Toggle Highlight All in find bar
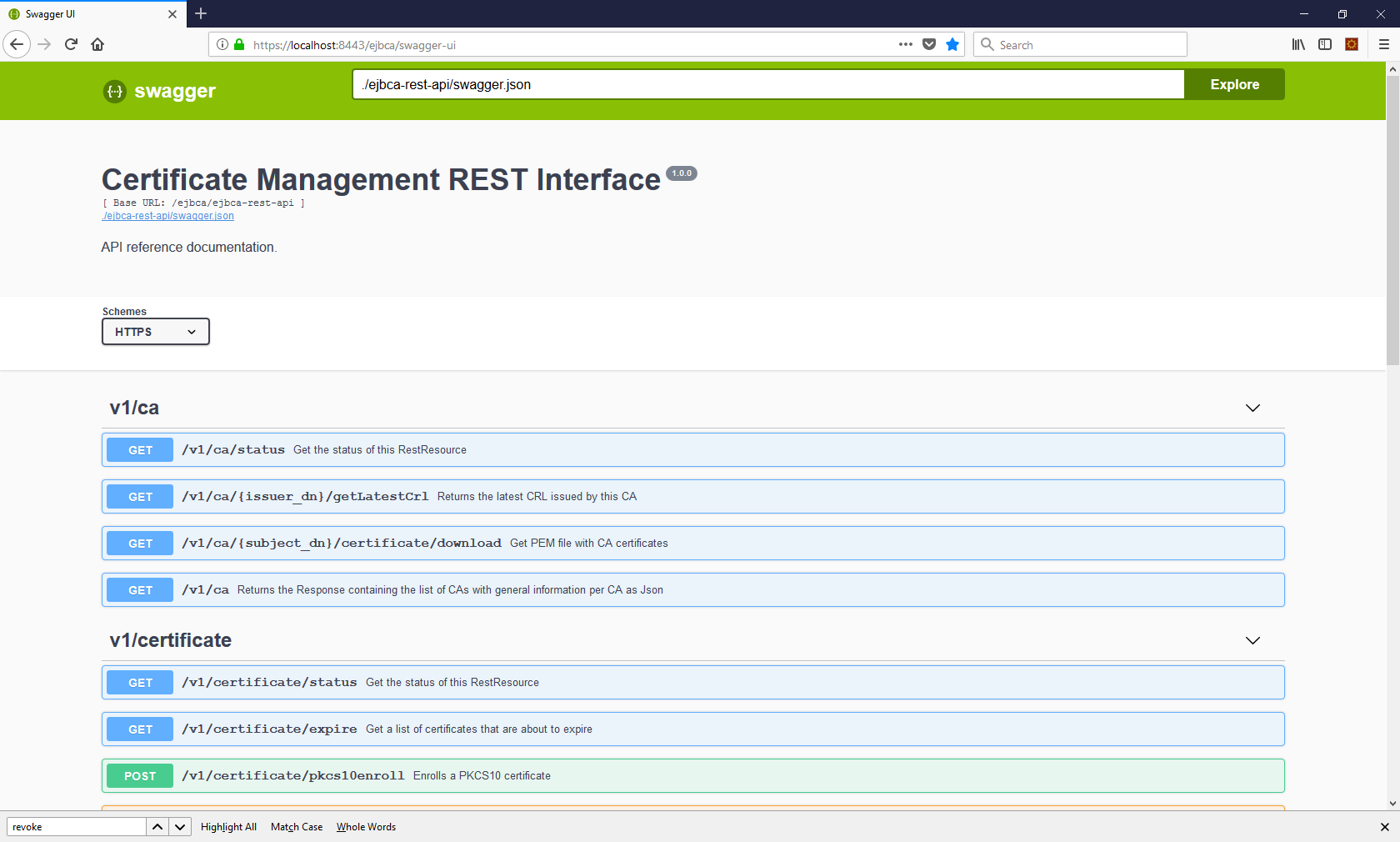The width and height of the screenshot is (1400, 842). tap(228, 827)
